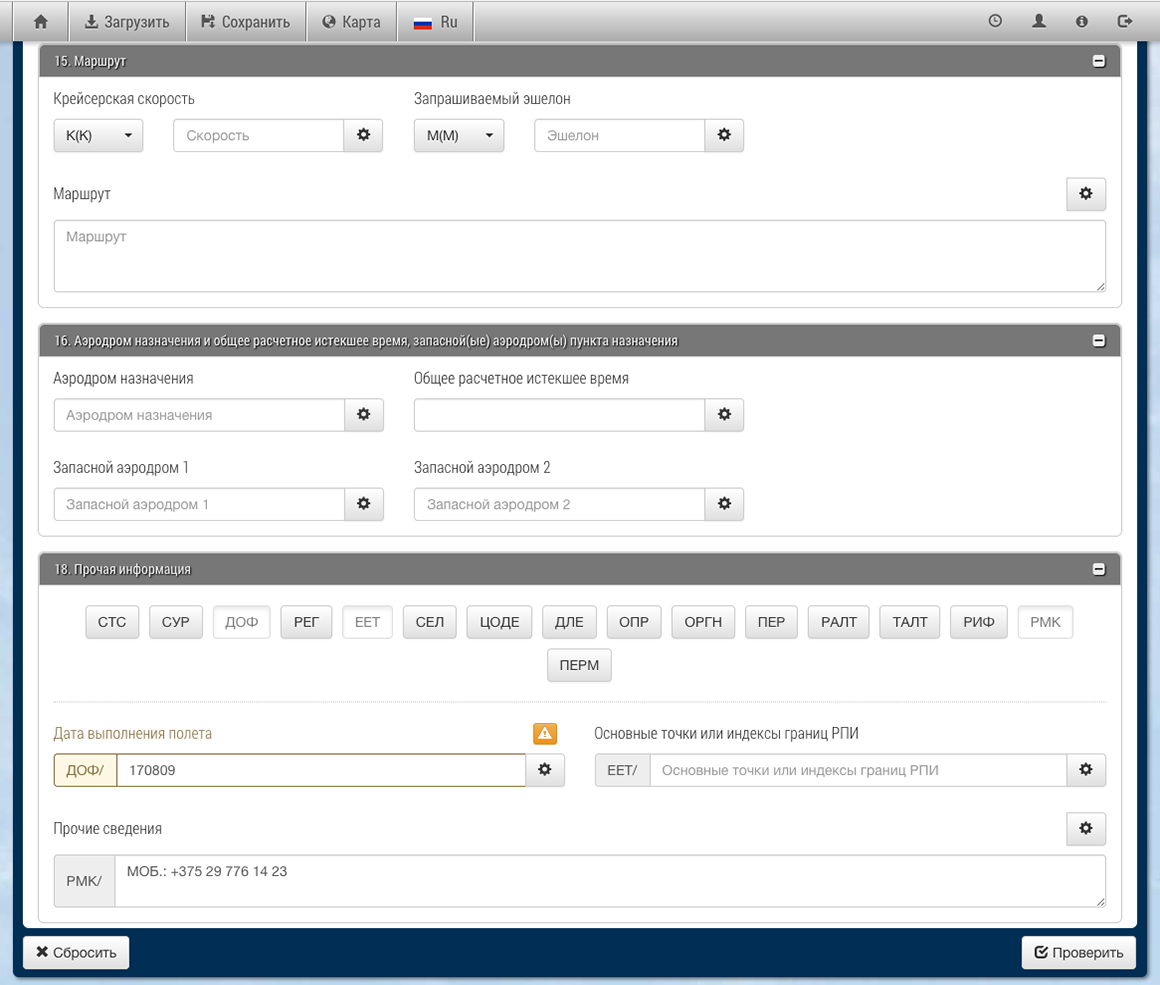1160x985 pixels.
Task: Open the Ru language menu
Action: tap(435, 21)
